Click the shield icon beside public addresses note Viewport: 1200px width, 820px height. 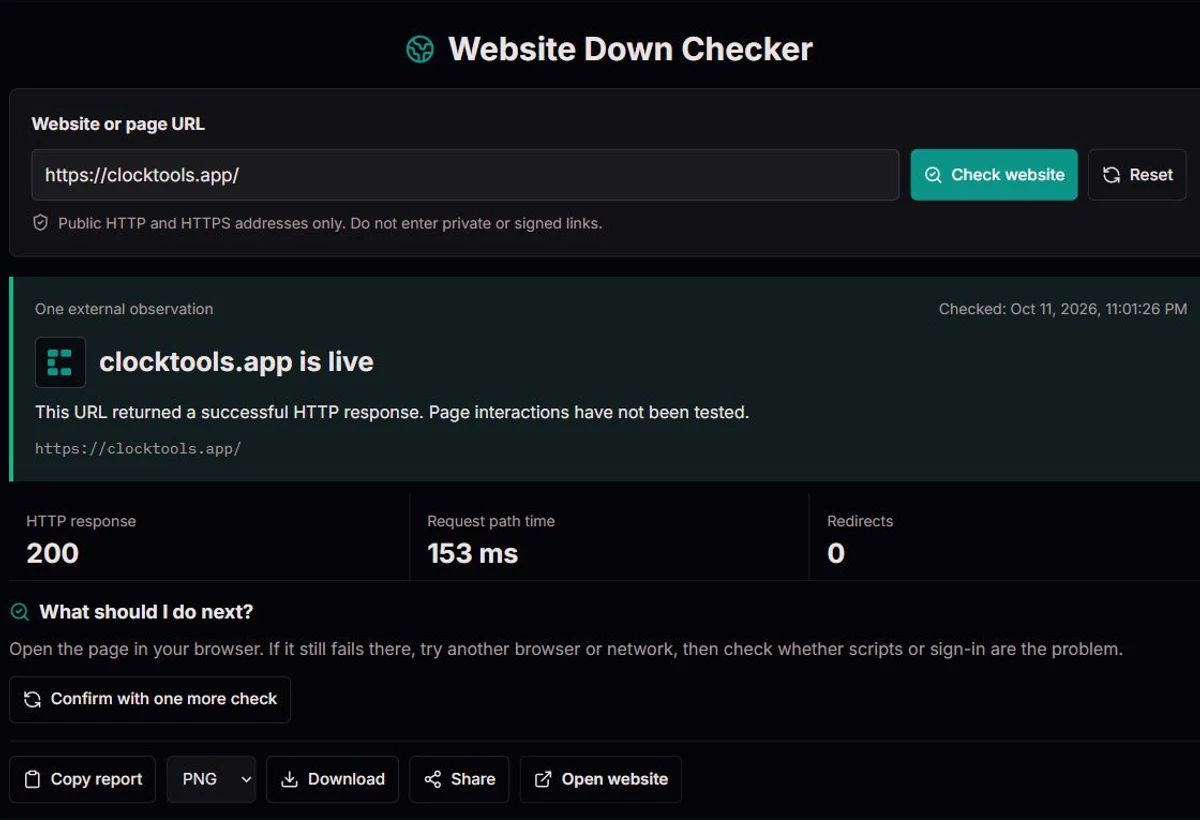tap(41, 223)
